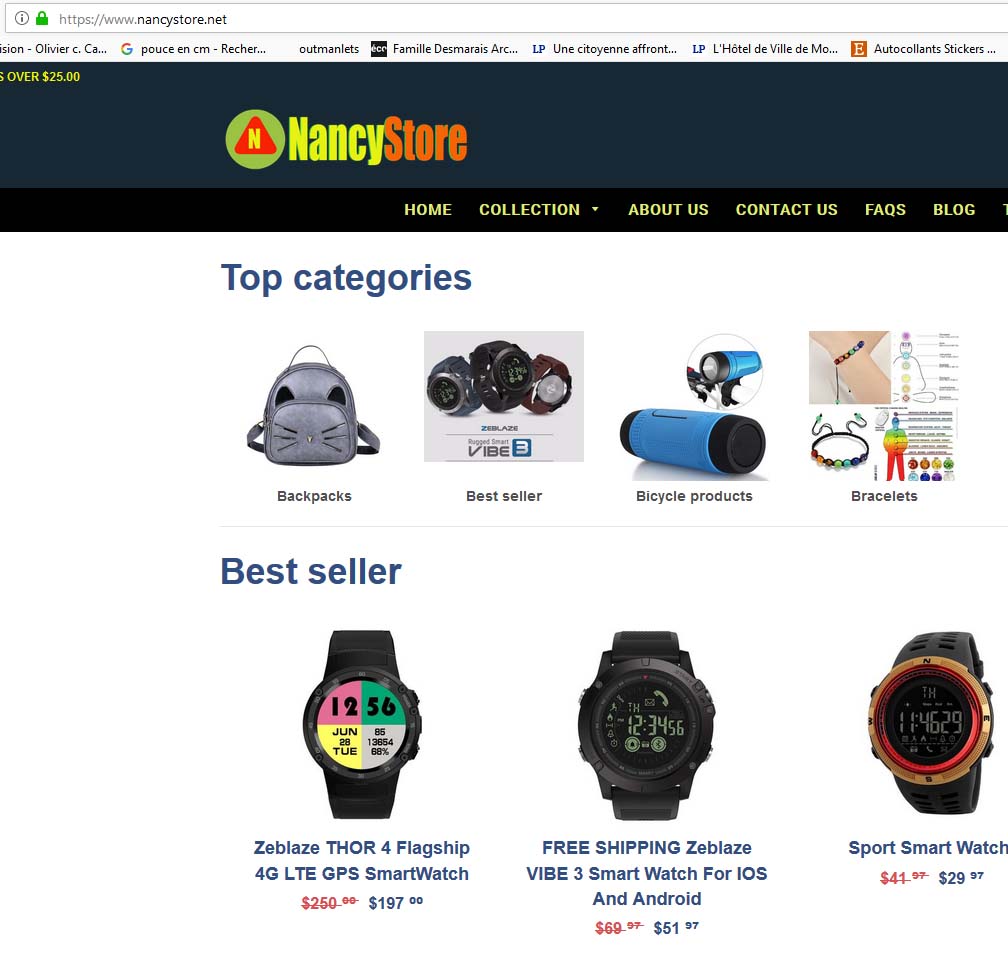1008x955 pixels.
Task: Open the L'Hôtel de Ville bookmark
Action: click(x=765, y=49)
